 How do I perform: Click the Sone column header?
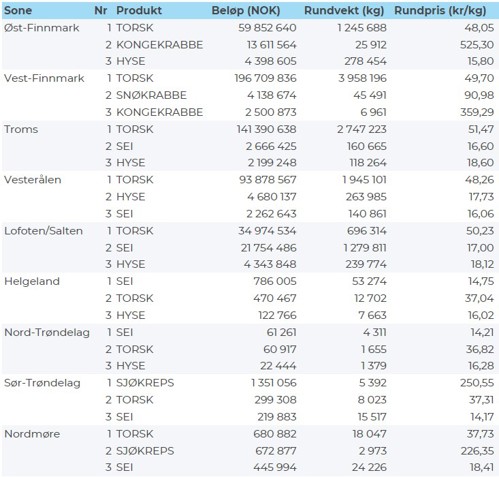pos(18,10)
